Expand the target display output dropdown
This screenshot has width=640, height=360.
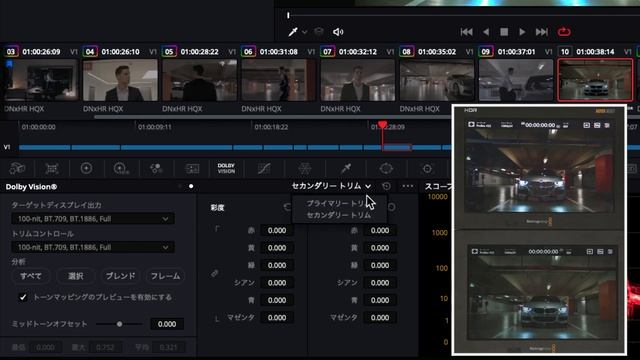(x=93, y=219)
